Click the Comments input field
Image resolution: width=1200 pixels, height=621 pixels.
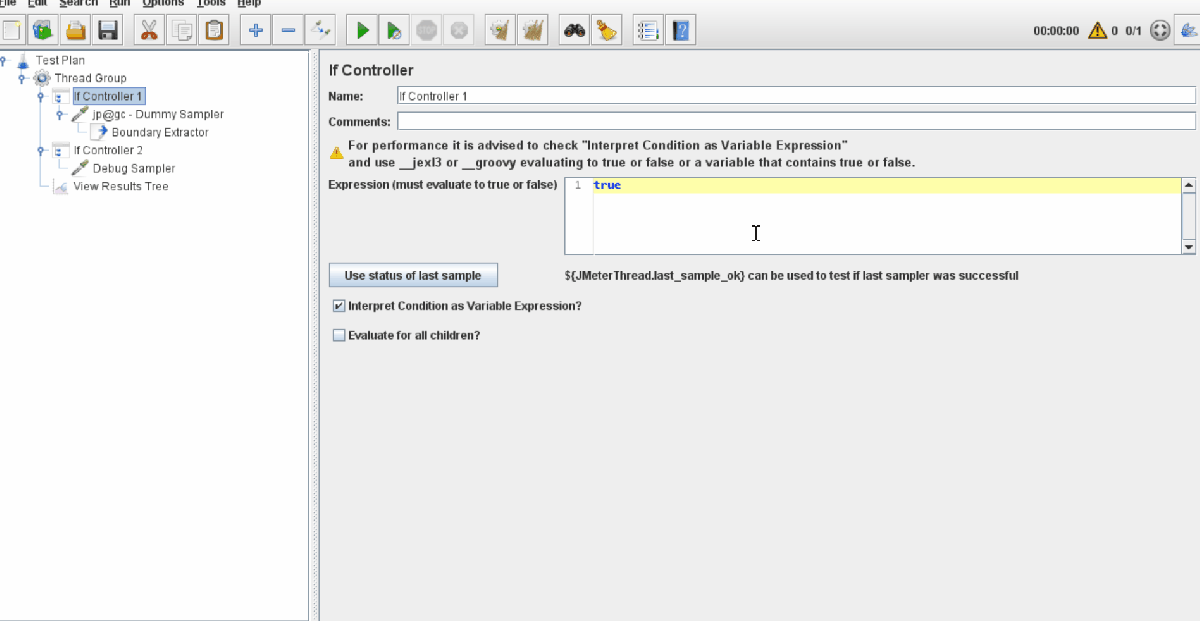click(796, 121)
